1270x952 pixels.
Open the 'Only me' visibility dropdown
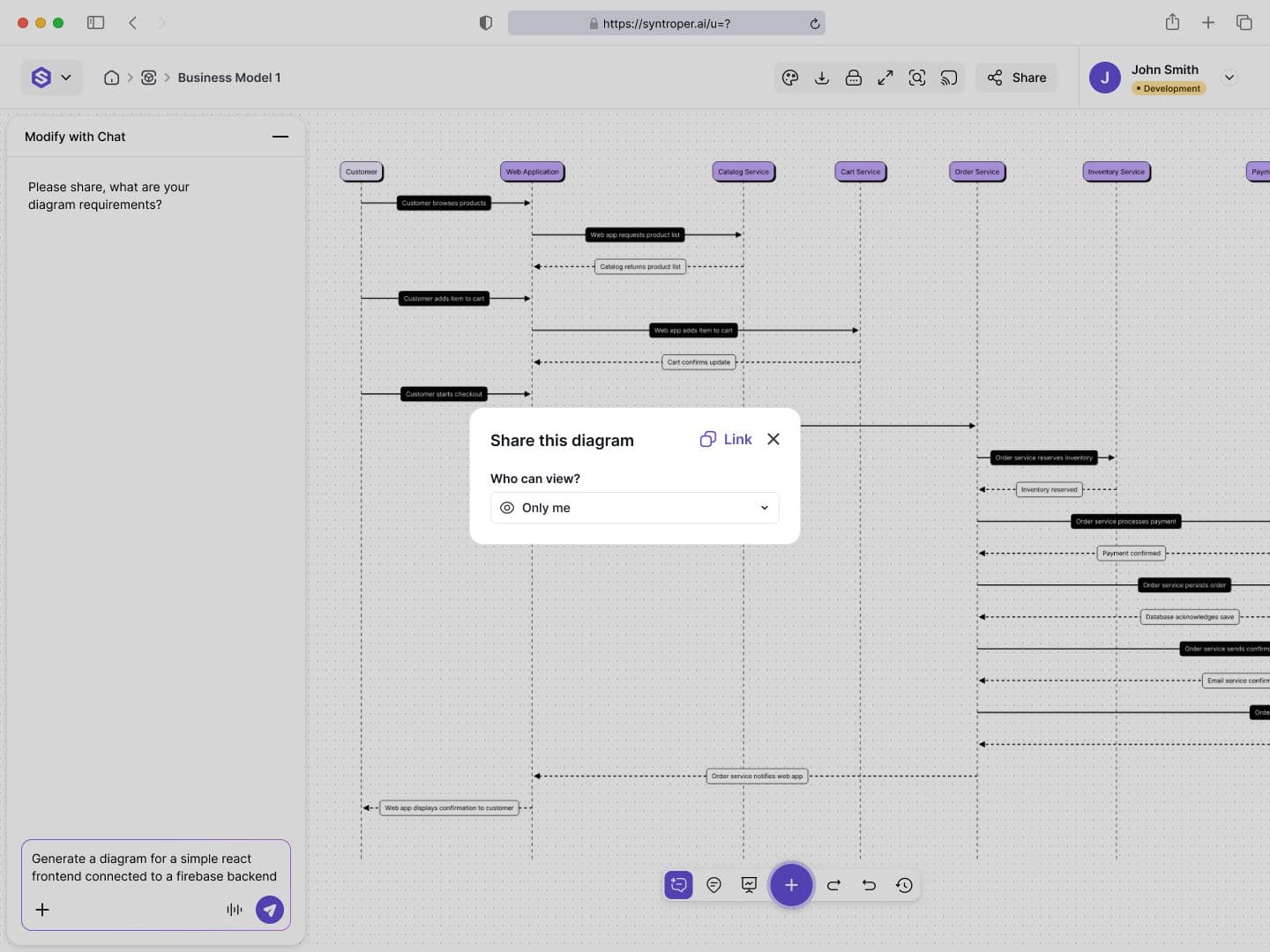(634, 508)
